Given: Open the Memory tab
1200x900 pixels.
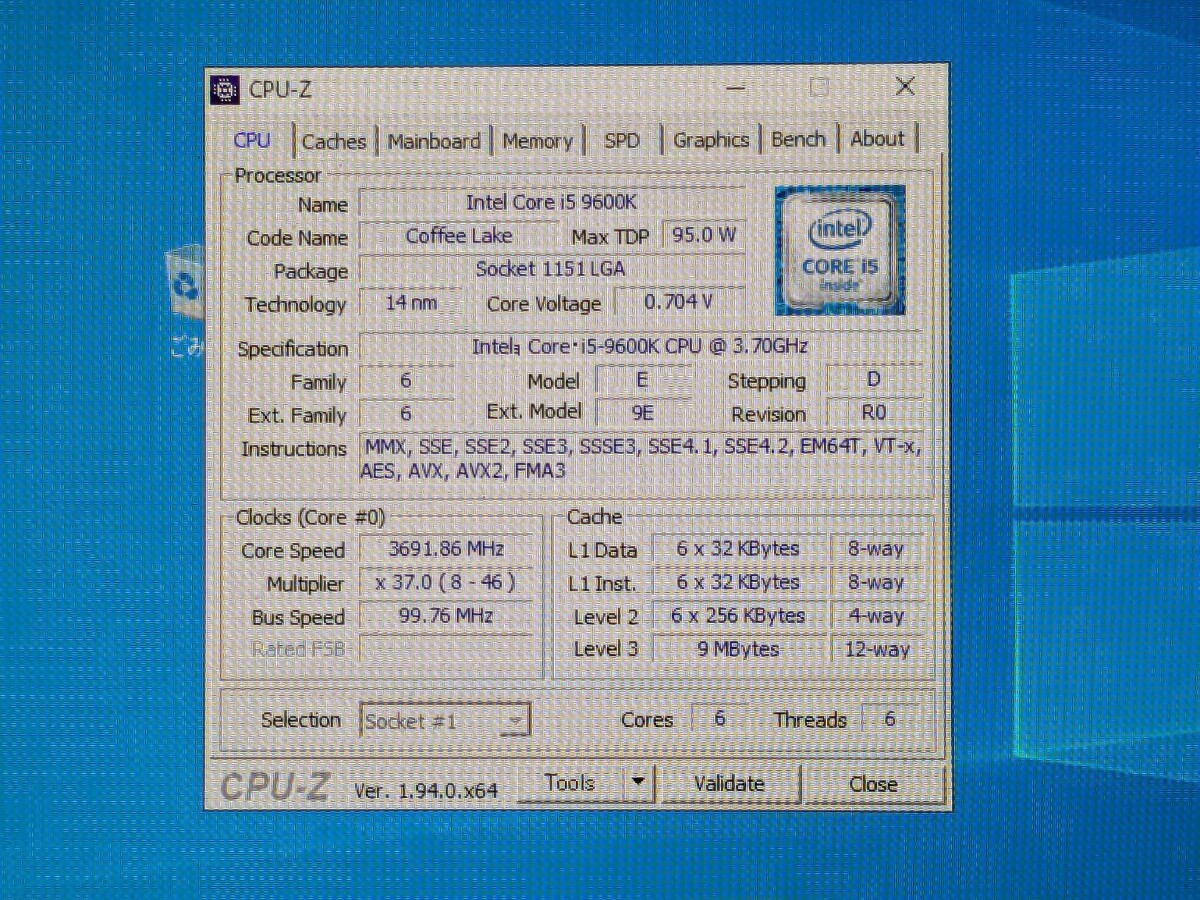Looking at the screenshot, I should [538, 141].
